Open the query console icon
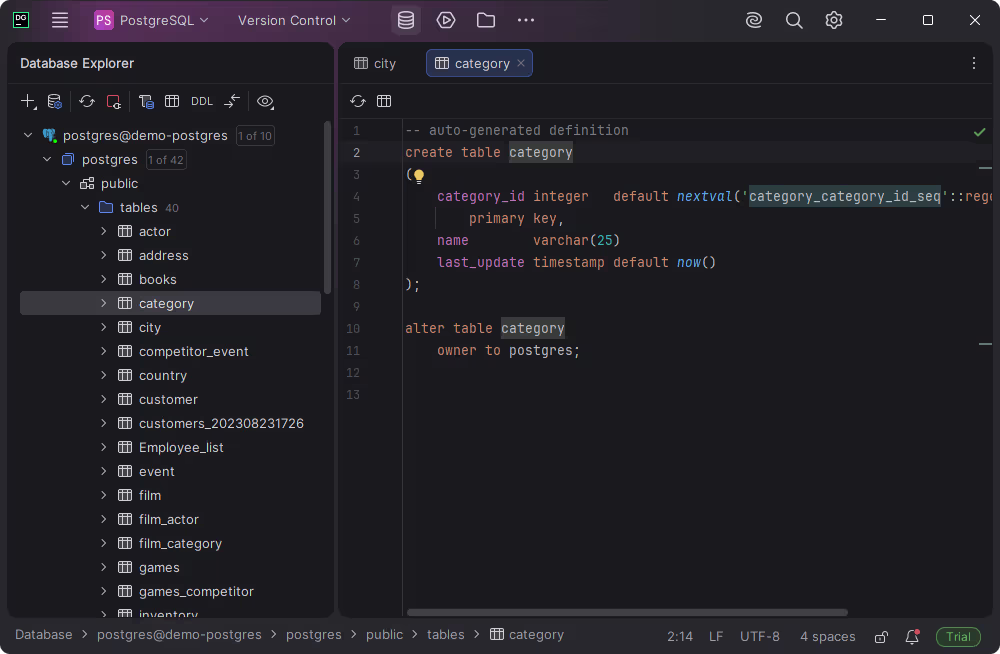The height and width of the screenshot is (654, 1000). point(146,101)
